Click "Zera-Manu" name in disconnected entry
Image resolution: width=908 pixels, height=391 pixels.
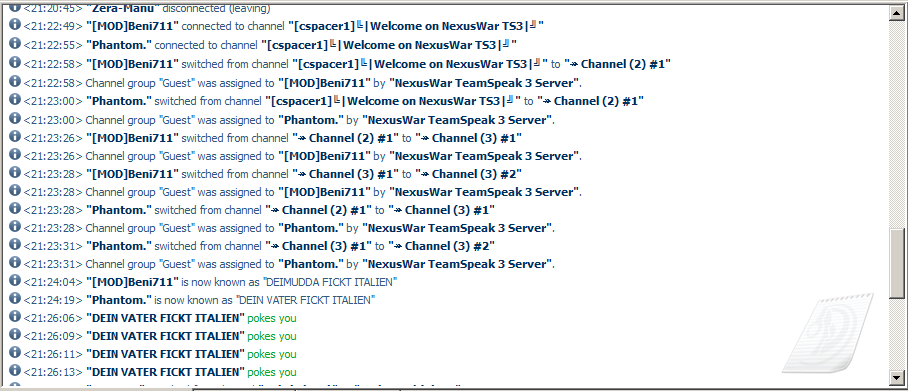pyautogui.click(x=122, y=9)
